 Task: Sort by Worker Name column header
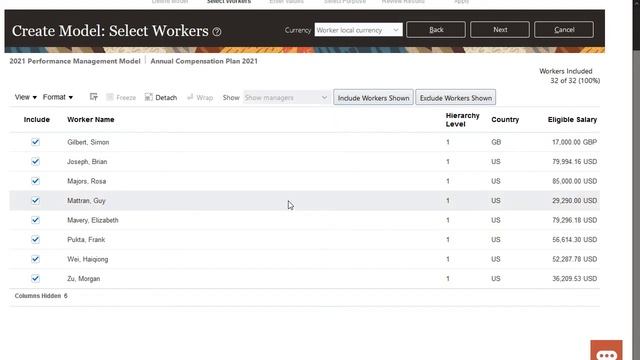click(x=91, y=120)
